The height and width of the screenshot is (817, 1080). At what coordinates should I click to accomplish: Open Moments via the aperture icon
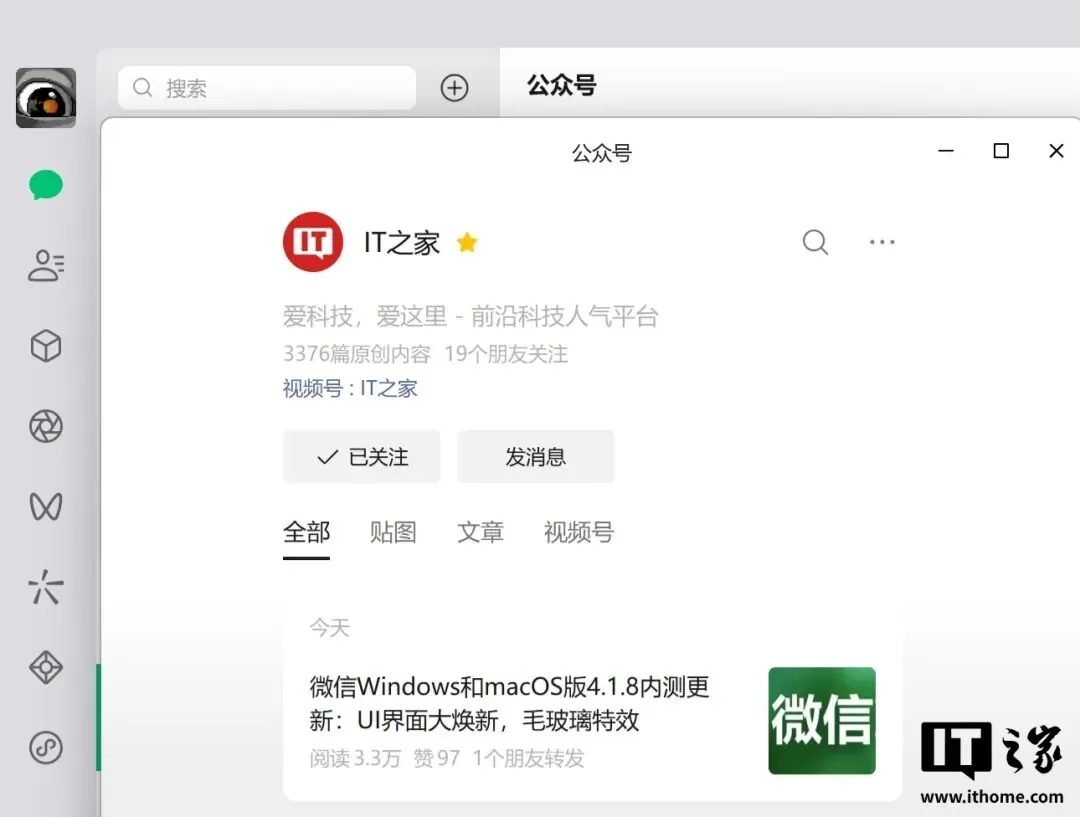44,427
